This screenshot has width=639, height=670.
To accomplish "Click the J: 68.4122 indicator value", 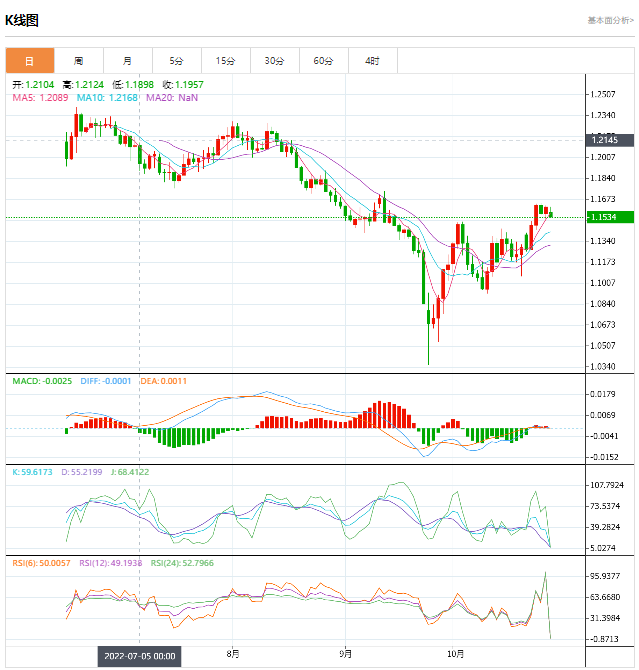I will pos(130,472).
